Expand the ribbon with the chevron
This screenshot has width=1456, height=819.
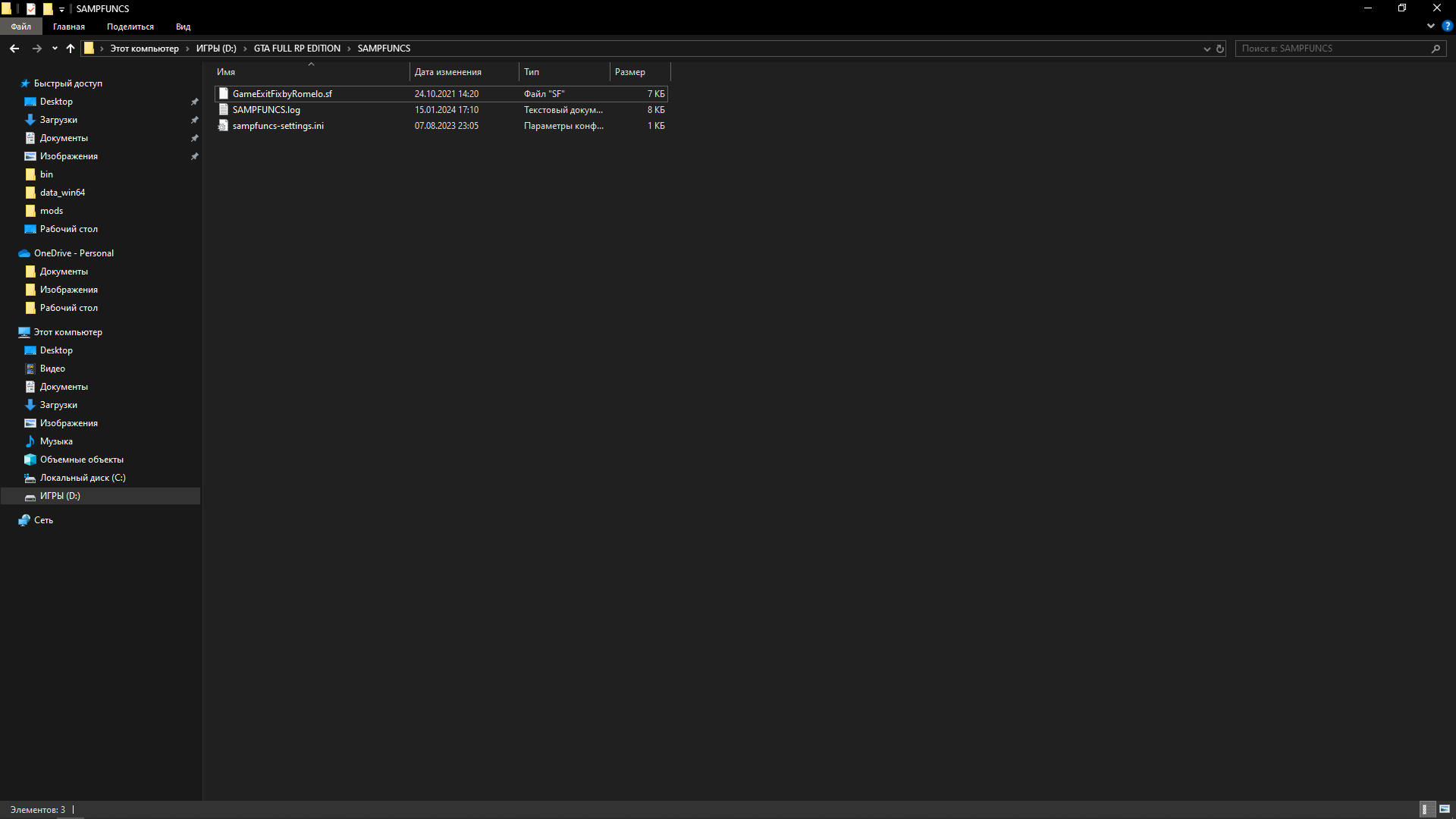1430,26
